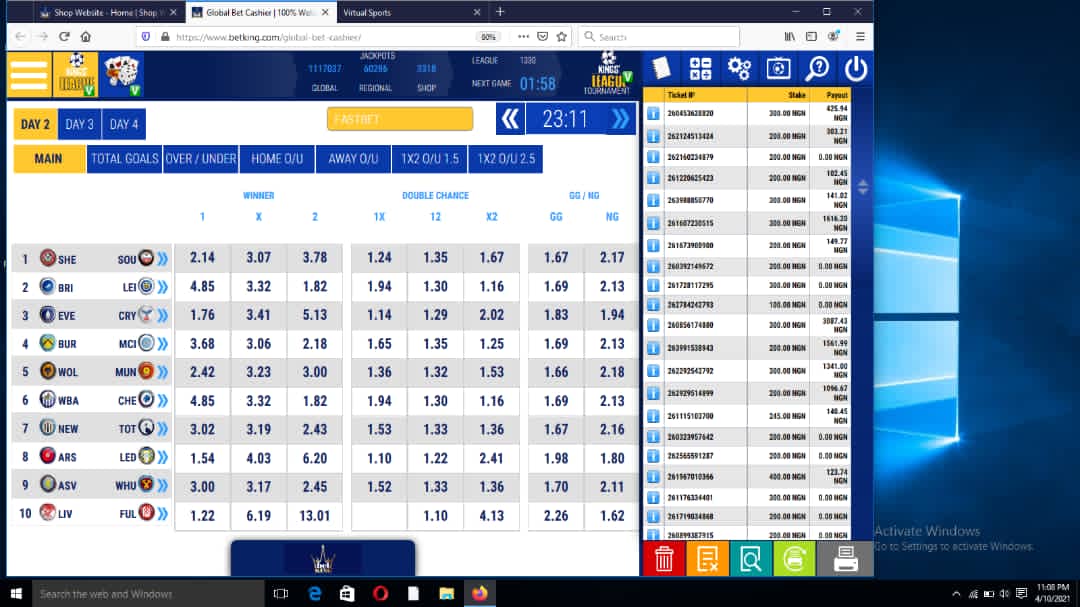Click the info icon for ticket 260453628320

[653, 114]
